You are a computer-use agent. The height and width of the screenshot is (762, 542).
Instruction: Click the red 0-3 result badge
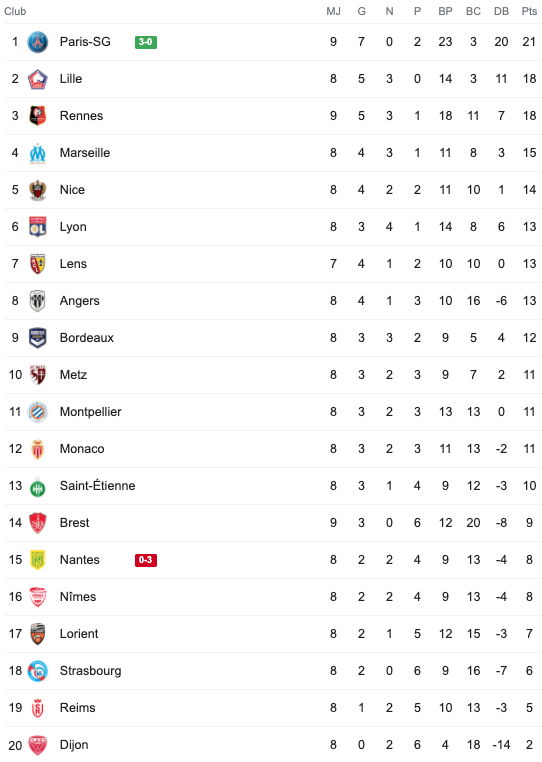(x=146, y=560)
